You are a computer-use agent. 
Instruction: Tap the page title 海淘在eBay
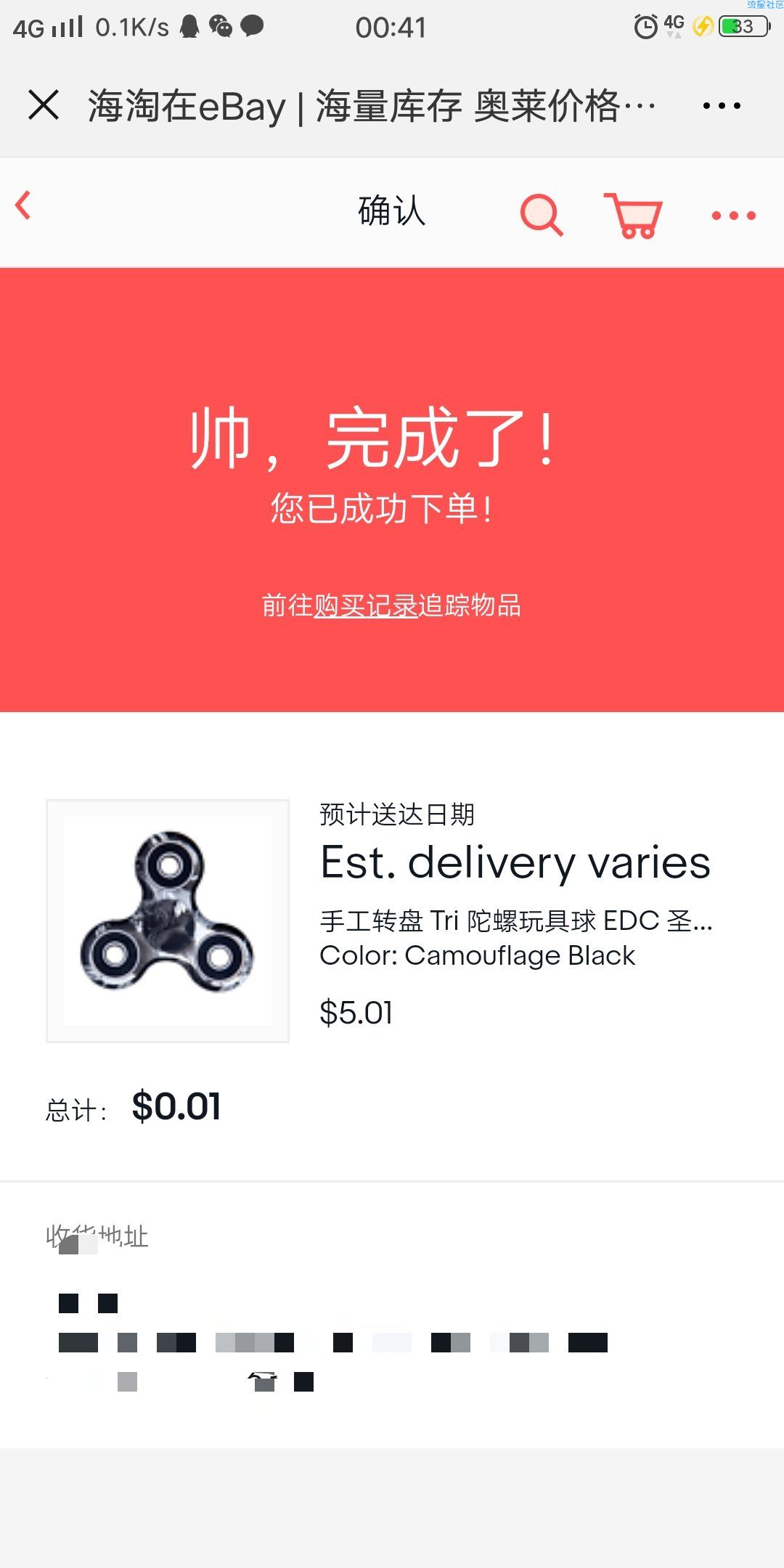187,106
